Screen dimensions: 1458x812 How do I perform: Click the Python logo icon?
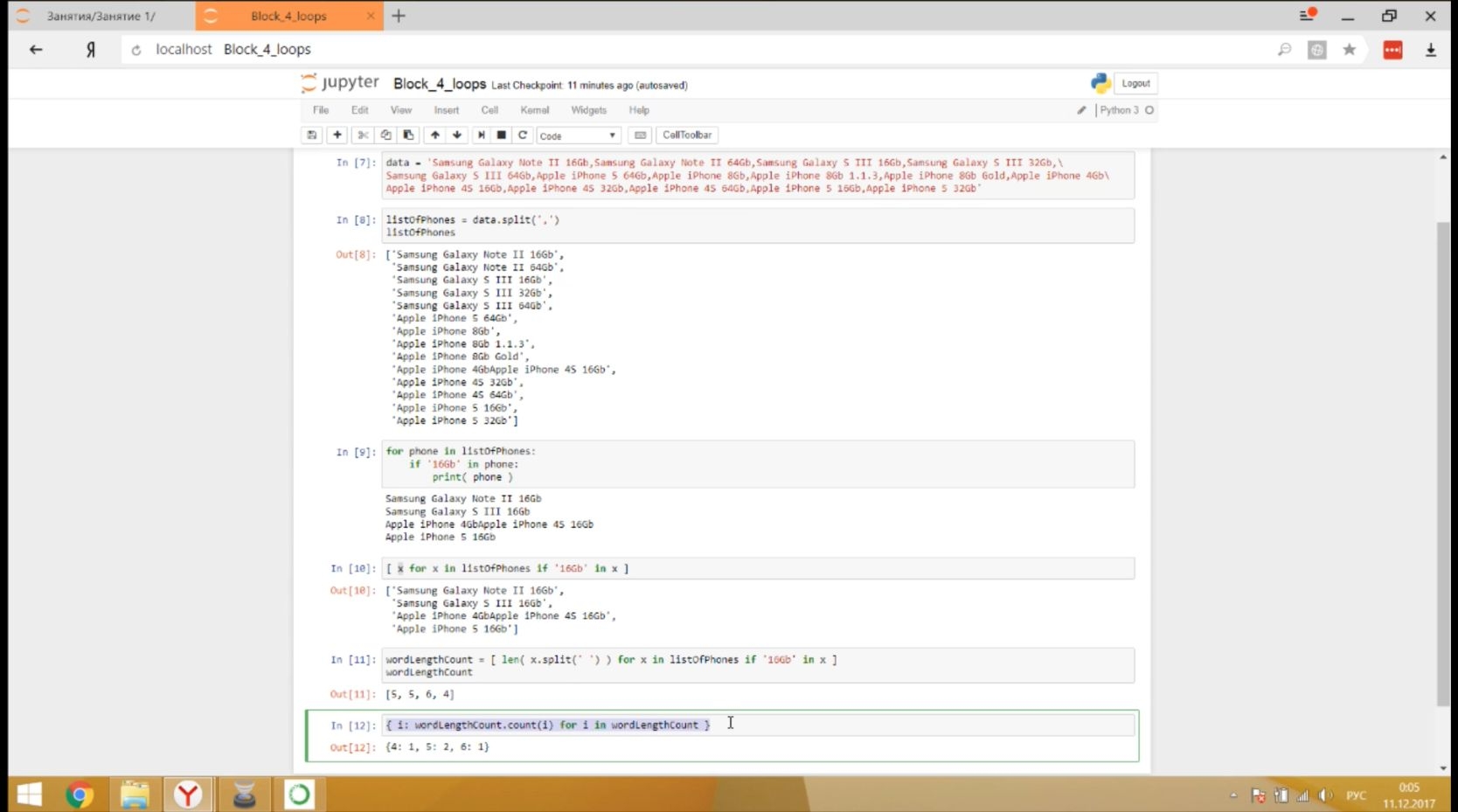tap(1100, 83)
